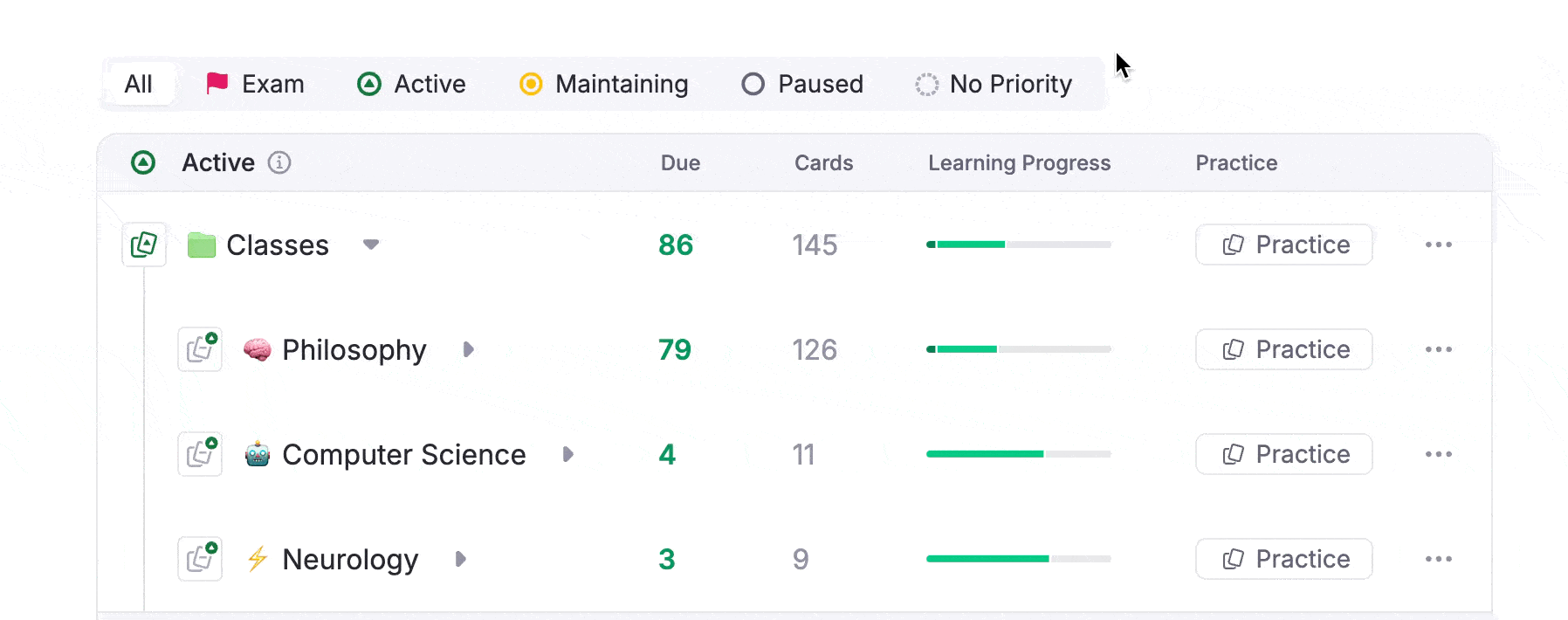Click the Computer Science deck status icon
The height and width of the screenshot is (620, 1568).
200,454
